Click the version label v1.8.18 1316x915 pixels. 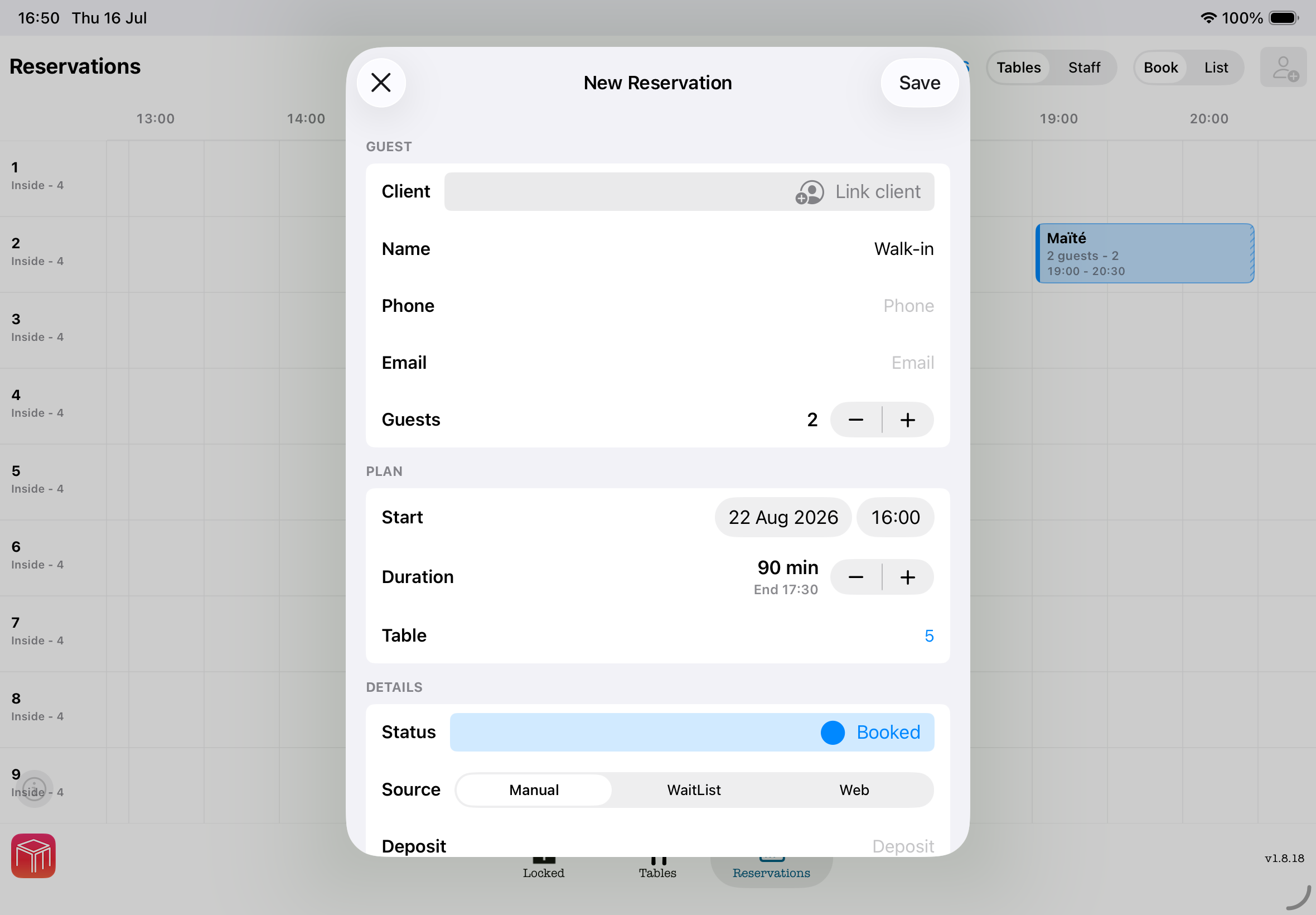click(1284, 858)
